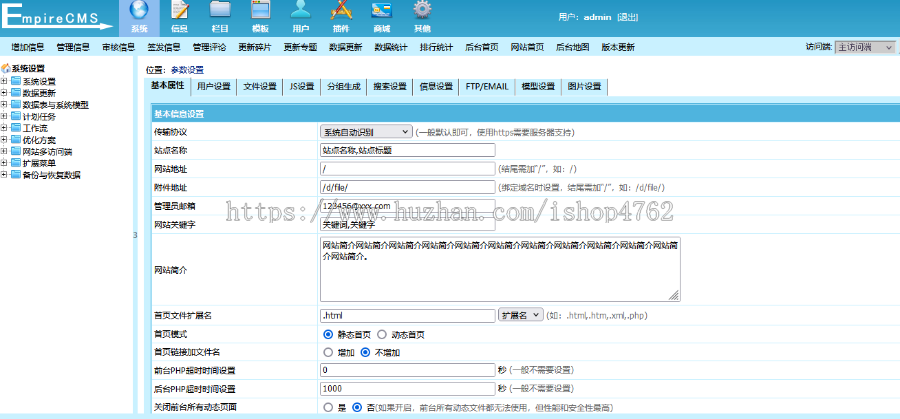
Task: Open the 扩展名 dropdown
Action: coord(521,315)
